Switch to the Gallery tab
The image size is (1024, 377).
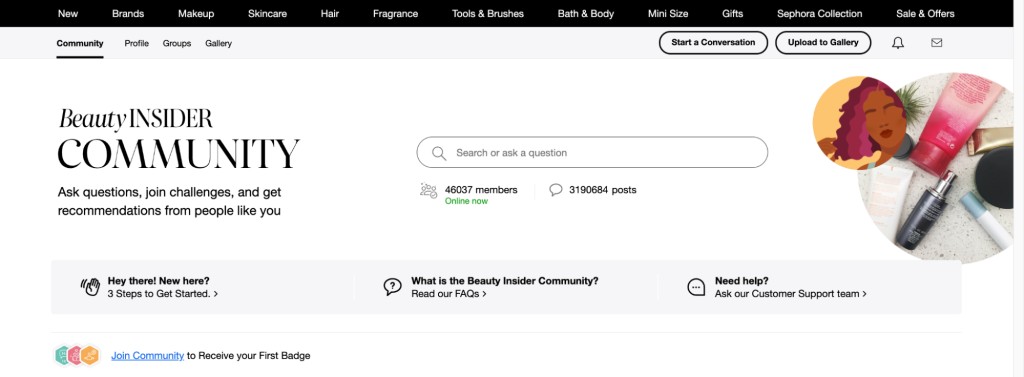[x=218, y=43]
